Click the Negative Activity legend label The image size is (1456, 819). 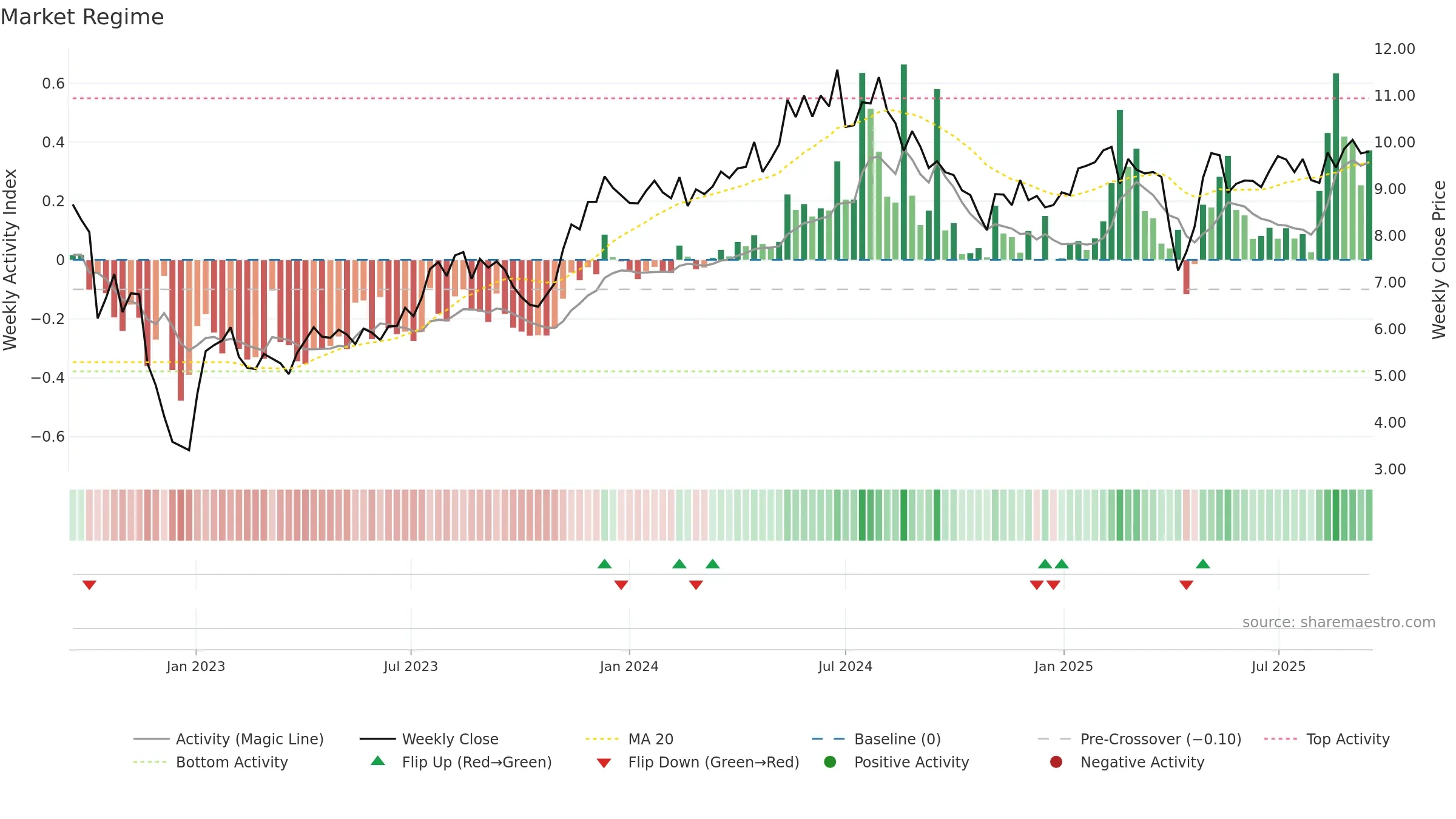tap(1142, 762)
